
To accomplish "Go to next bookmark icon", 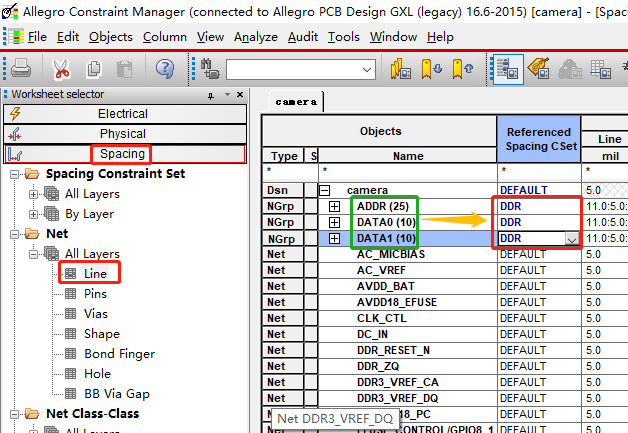I will pos(432,69).
